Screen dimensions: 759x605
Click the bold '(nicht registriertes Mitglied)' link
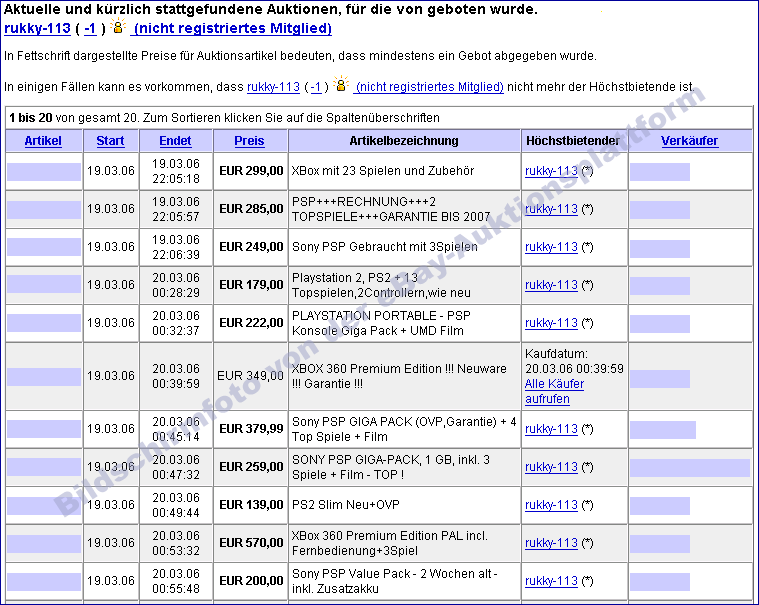(231, 29)
